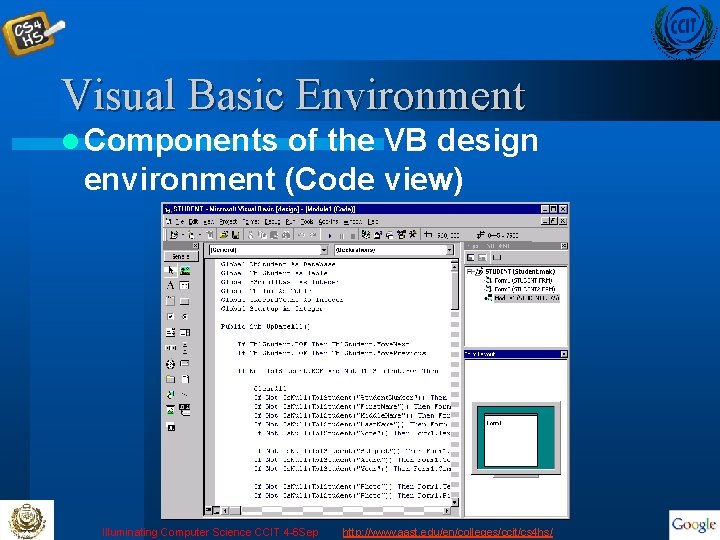Viewport: 720px width, 540px height.
Task: Click the Toolbox toolbar icon
Action: [x=412, y=235]
